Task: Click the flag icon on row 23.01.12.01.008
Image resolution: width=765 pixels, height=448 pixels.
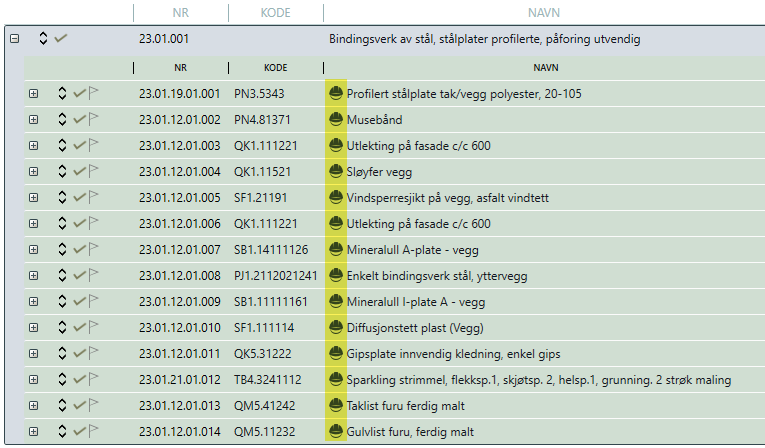Action: [95, 276]
